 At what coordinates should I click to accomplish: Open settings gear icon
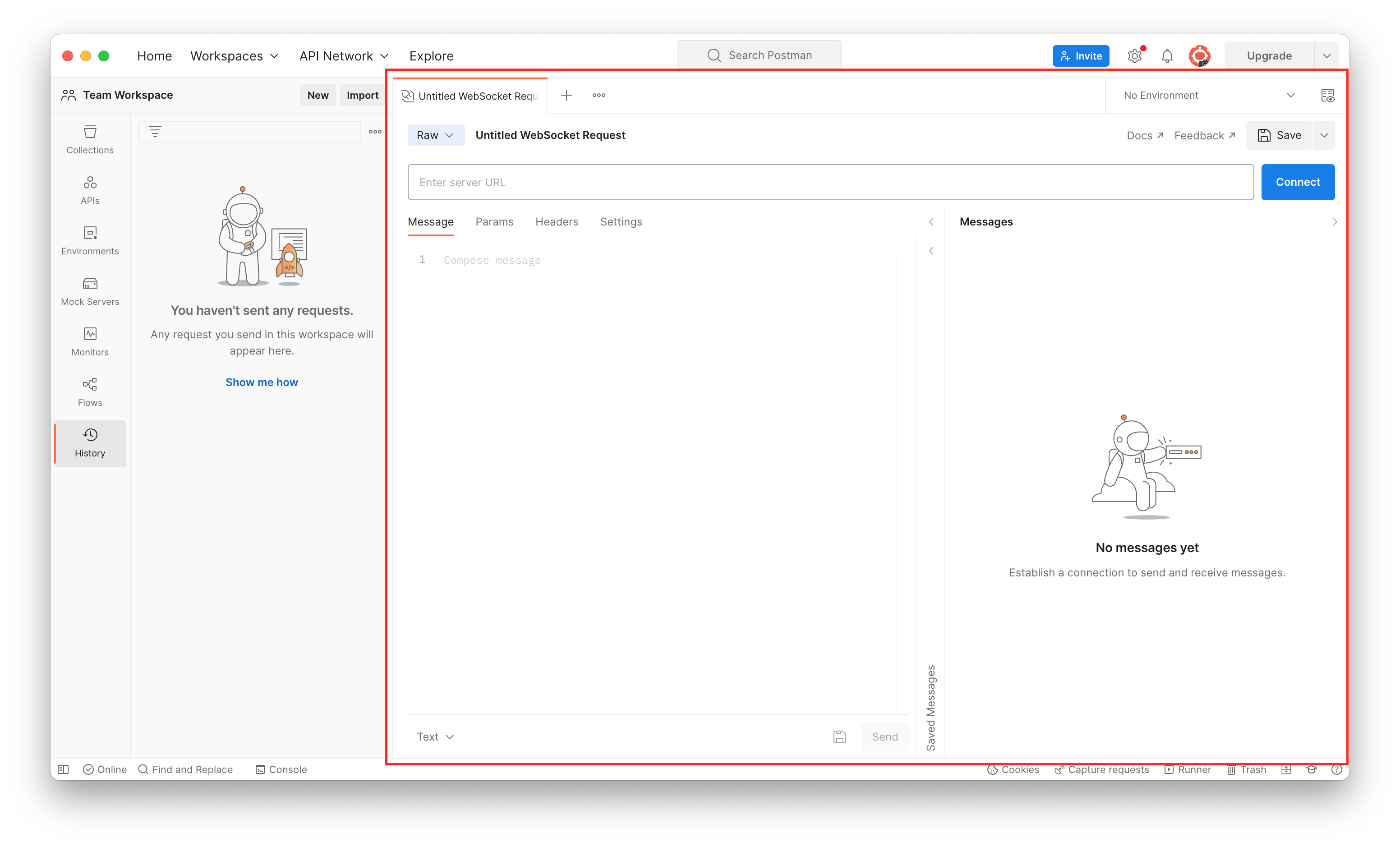[x=1134, y=55]
